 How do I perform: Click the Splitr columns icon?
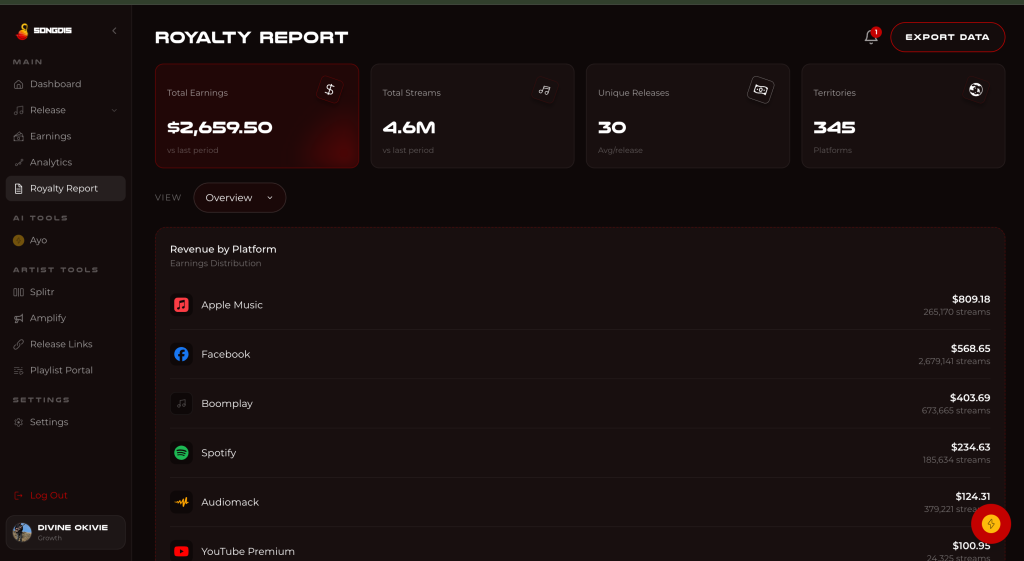tap(18, 292)
